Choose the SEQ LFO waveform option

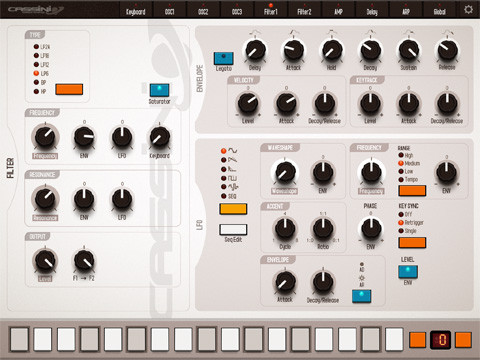[x=229, y=196]
